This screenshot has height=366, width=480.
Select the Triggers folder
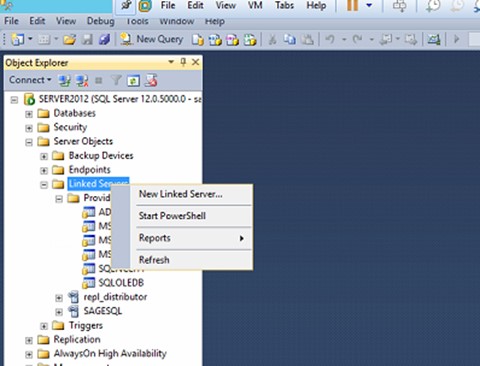[86, 325]
